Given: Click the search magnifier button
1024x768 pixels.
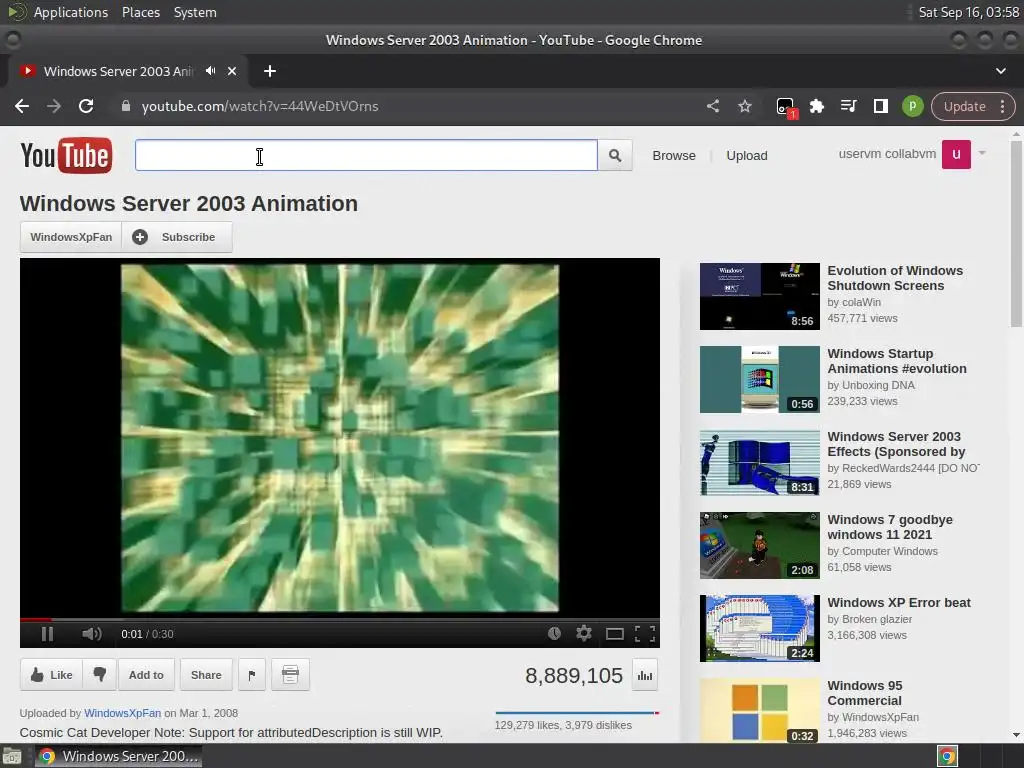Looking at the screenshot, I should point(615,155).
